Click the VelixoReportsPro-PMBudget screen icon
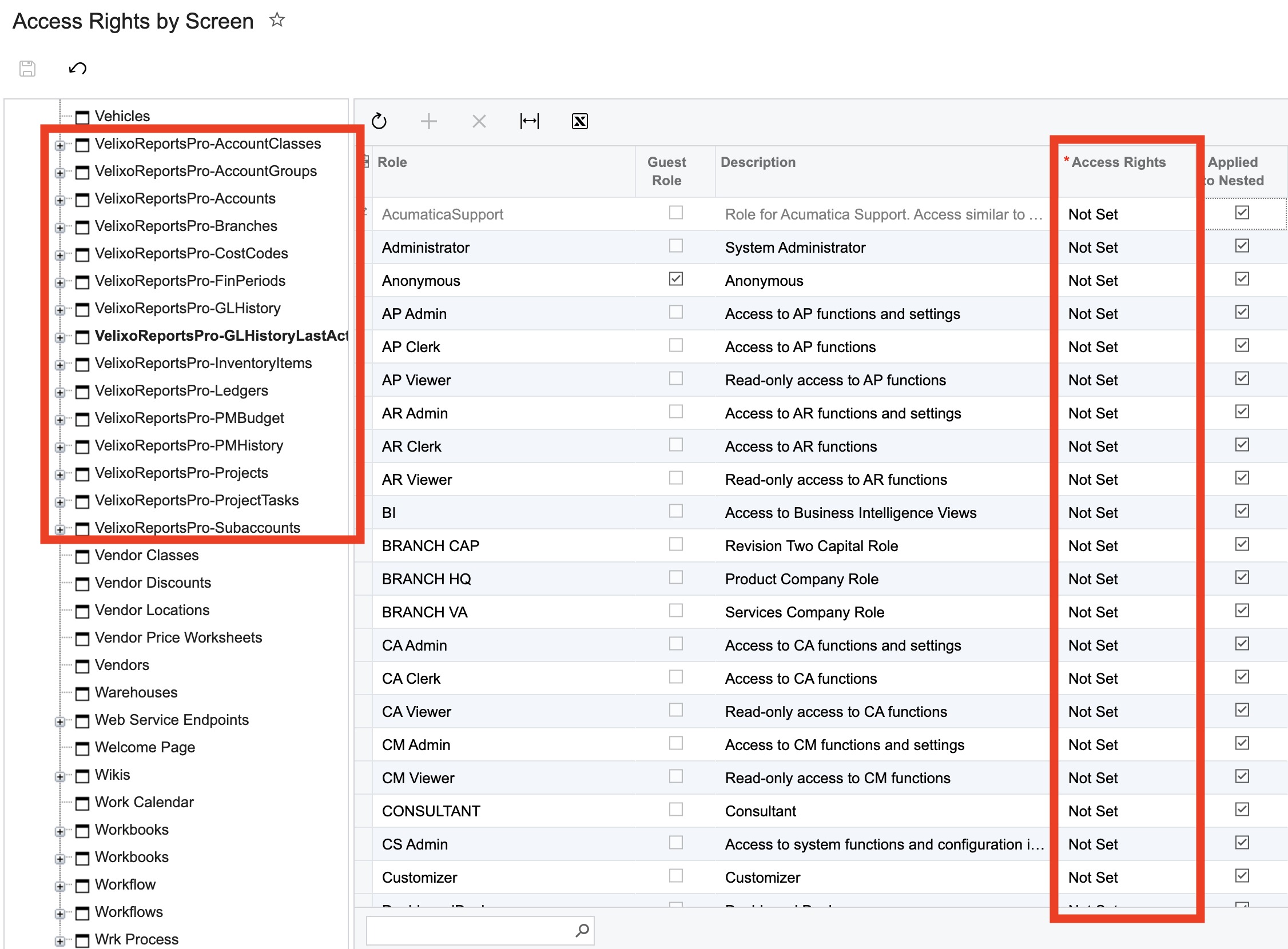 click(83, 420)
